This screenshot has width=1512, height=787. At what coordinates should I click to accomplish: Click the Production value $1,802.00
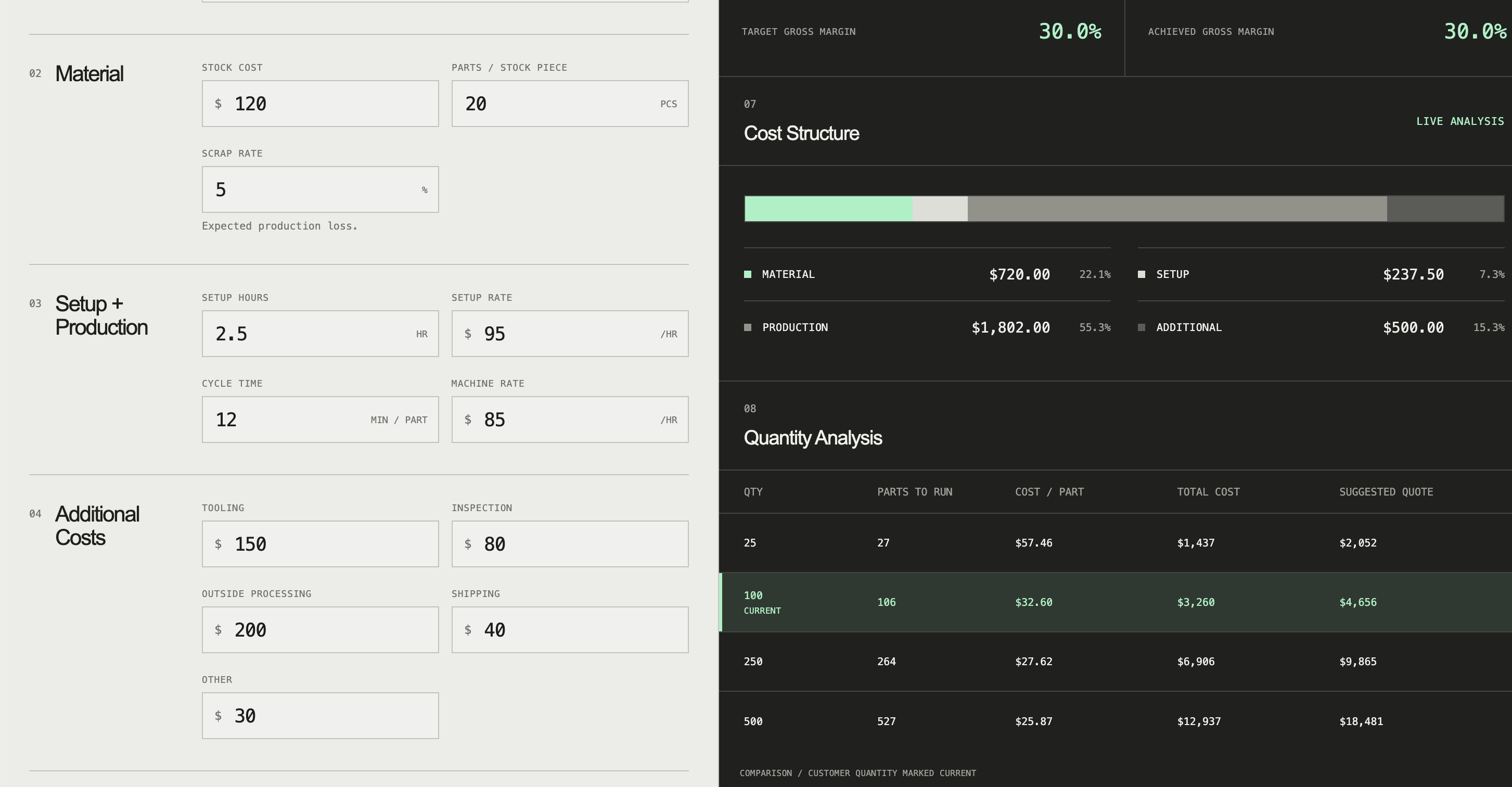(1011, 327)
